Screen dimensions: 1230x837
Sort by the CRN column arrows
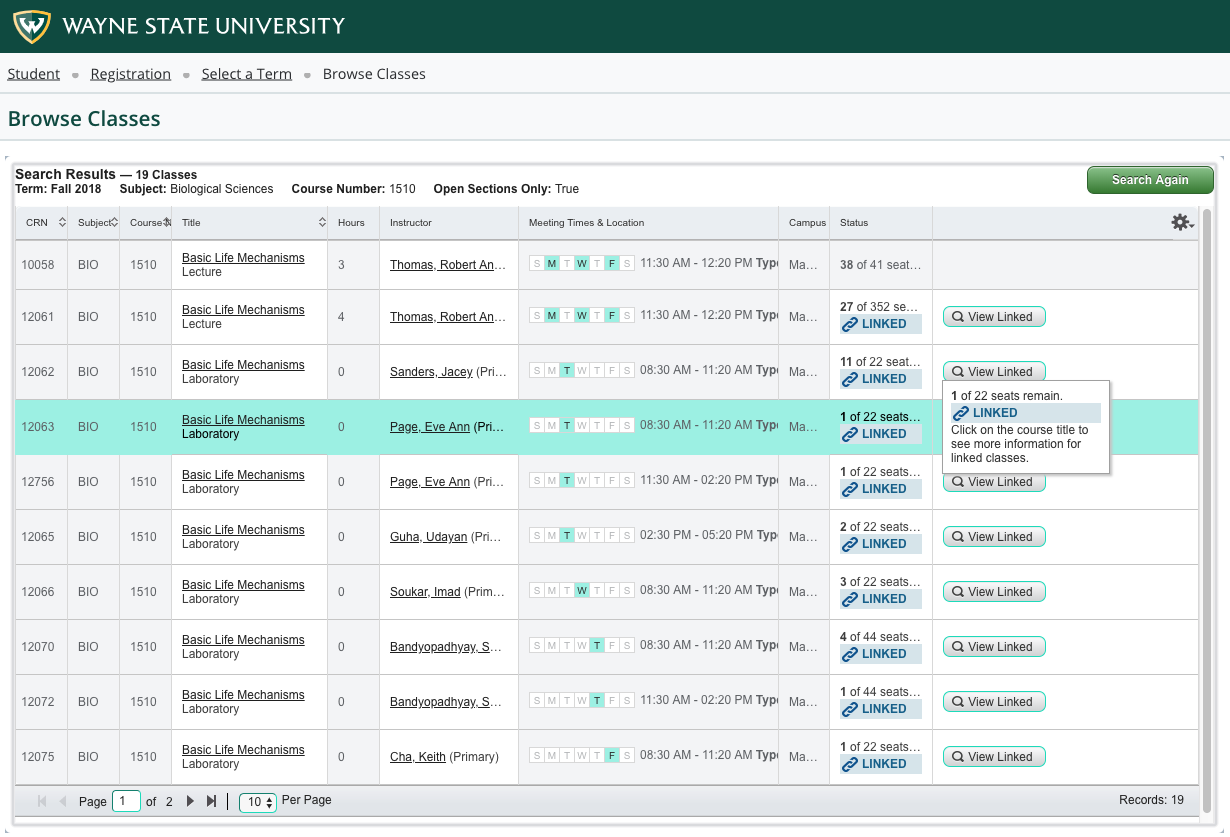pos(62,222)
